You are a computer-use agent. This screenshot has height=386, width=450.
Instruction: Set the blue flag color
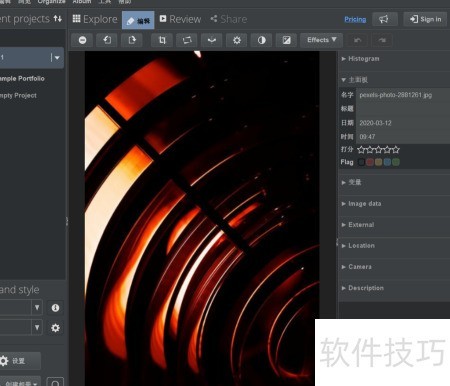coord(387,162)
